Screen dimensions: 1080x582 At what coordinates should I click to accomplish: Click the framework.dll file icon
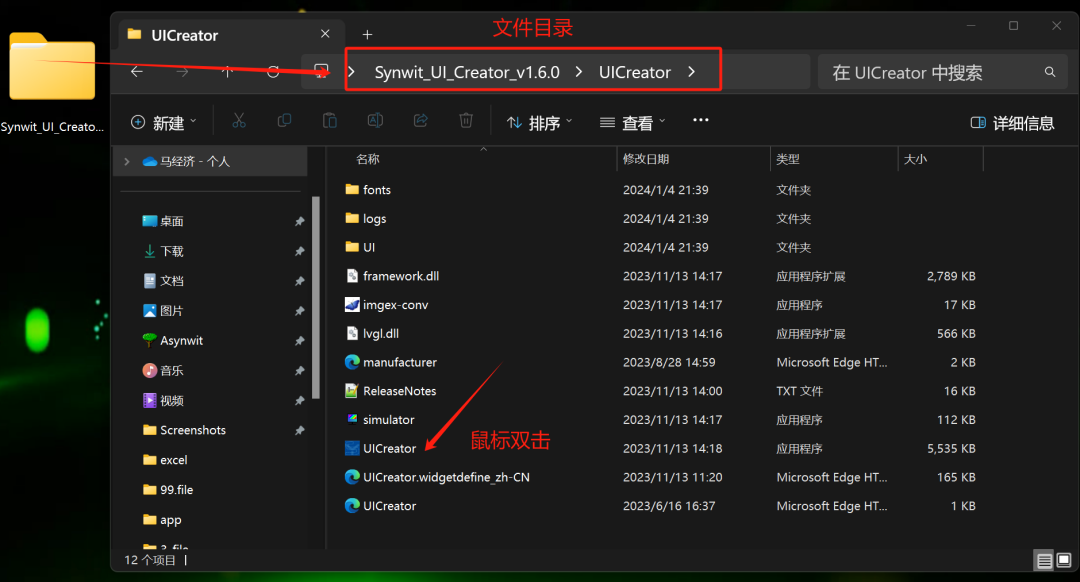click(x=352, y=276)
